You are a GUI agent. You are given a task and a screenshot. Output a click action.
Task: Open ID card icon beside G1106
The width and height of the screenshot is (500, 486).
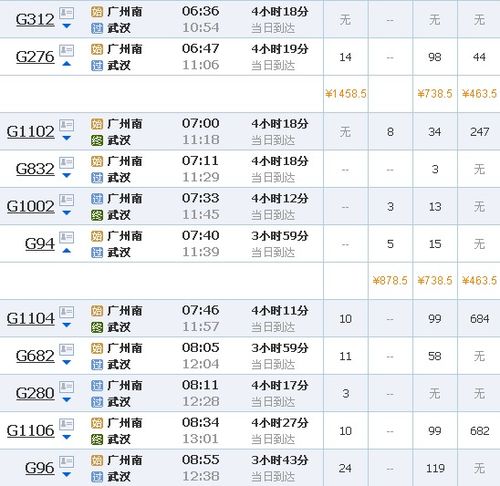click(66, 424)
